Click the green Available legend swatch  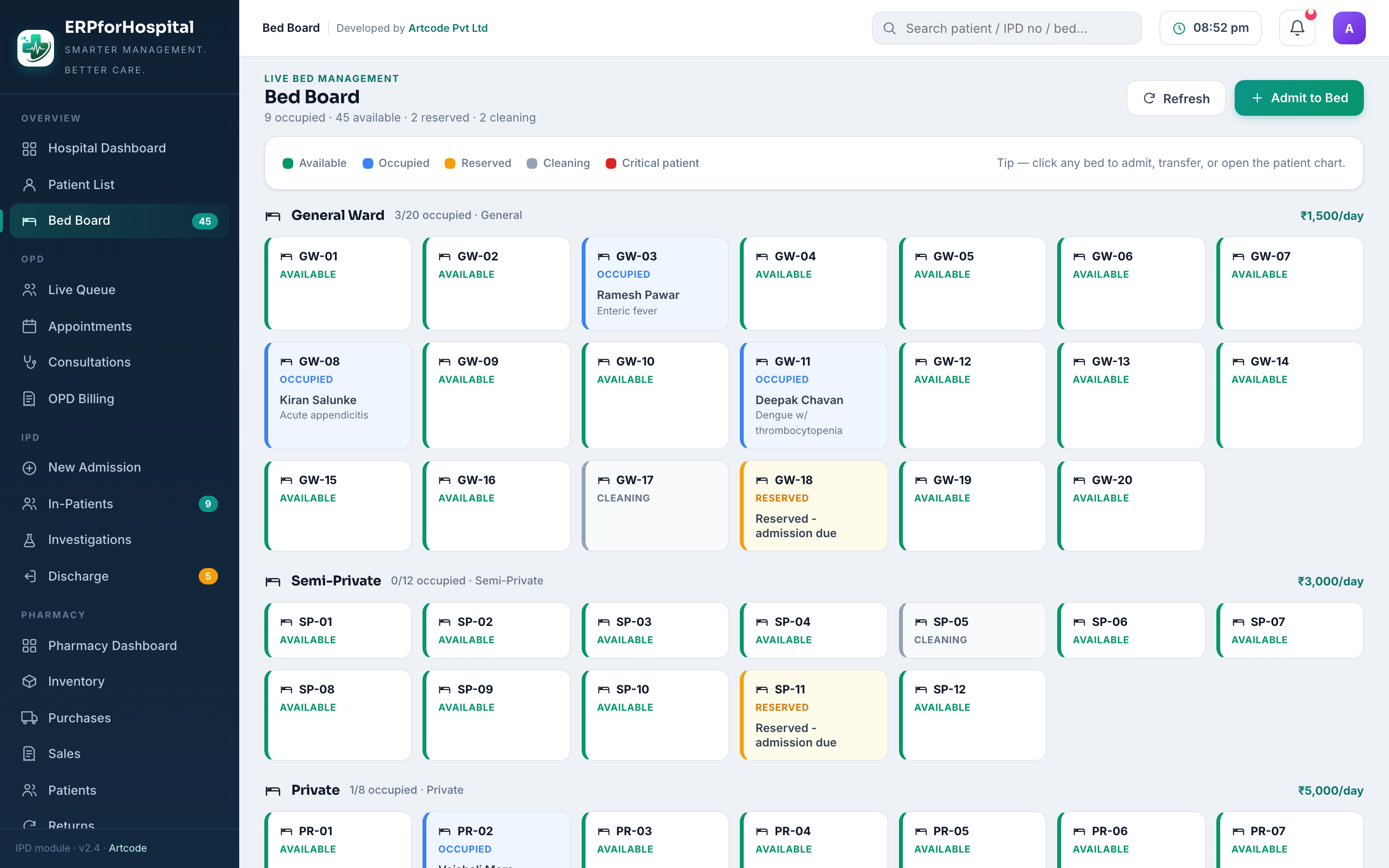tap(288, 163)
